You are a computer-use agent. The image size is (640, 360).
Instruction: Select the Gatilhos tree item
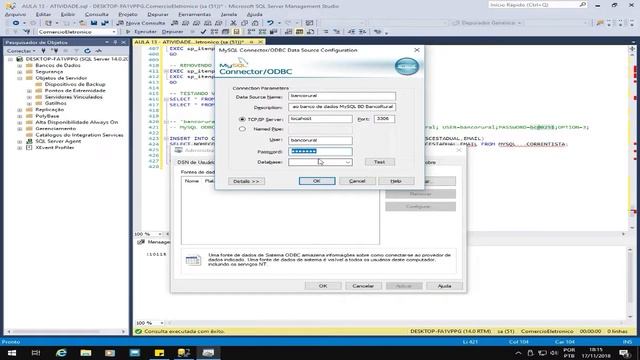point(56,103)
